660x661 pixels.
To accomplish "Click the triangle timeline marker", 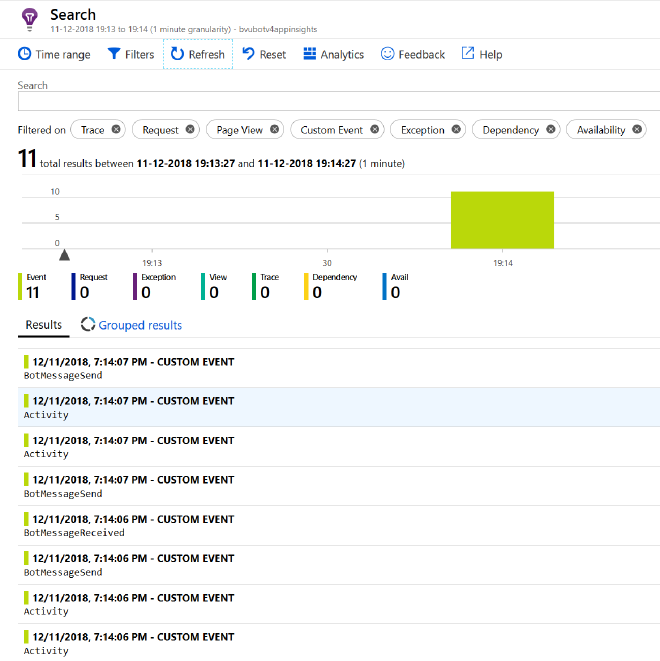I will [65, 255].
